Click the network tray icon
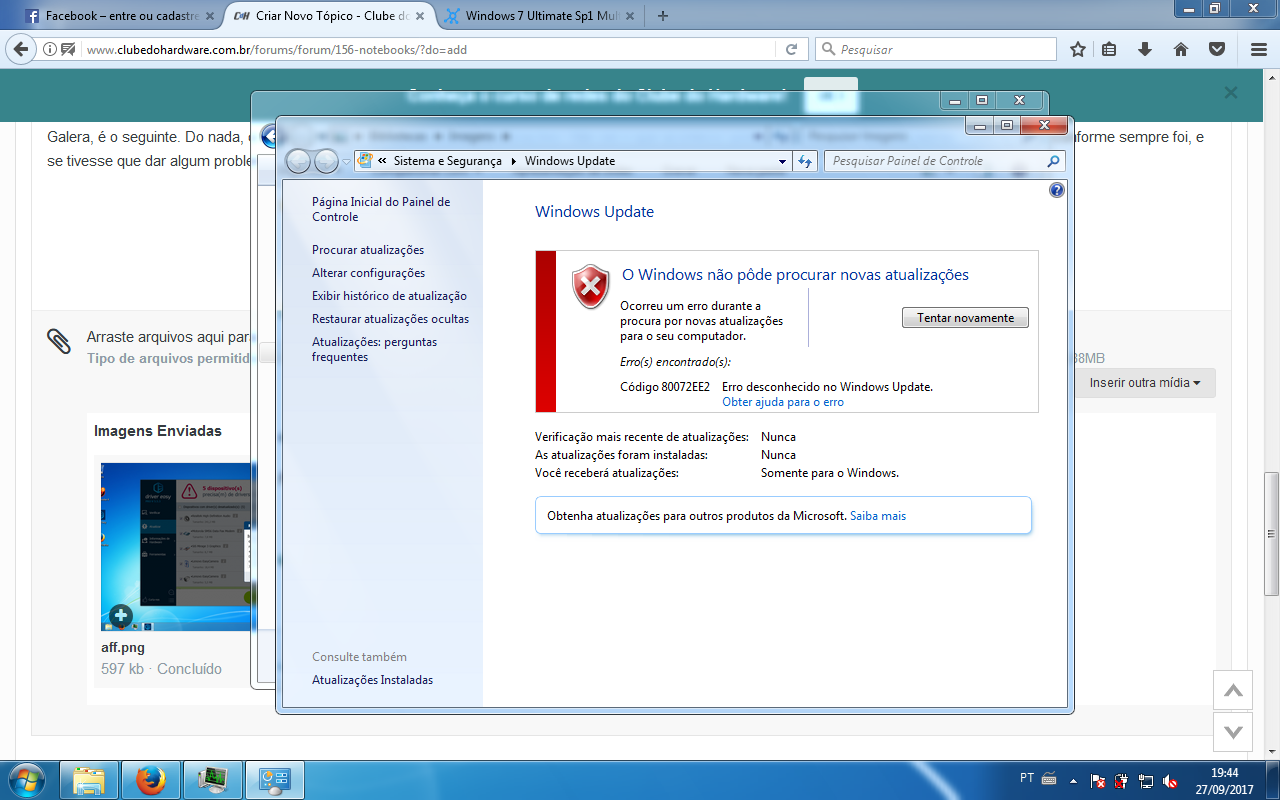The image size is (1280, 800). pos(1146,780)
